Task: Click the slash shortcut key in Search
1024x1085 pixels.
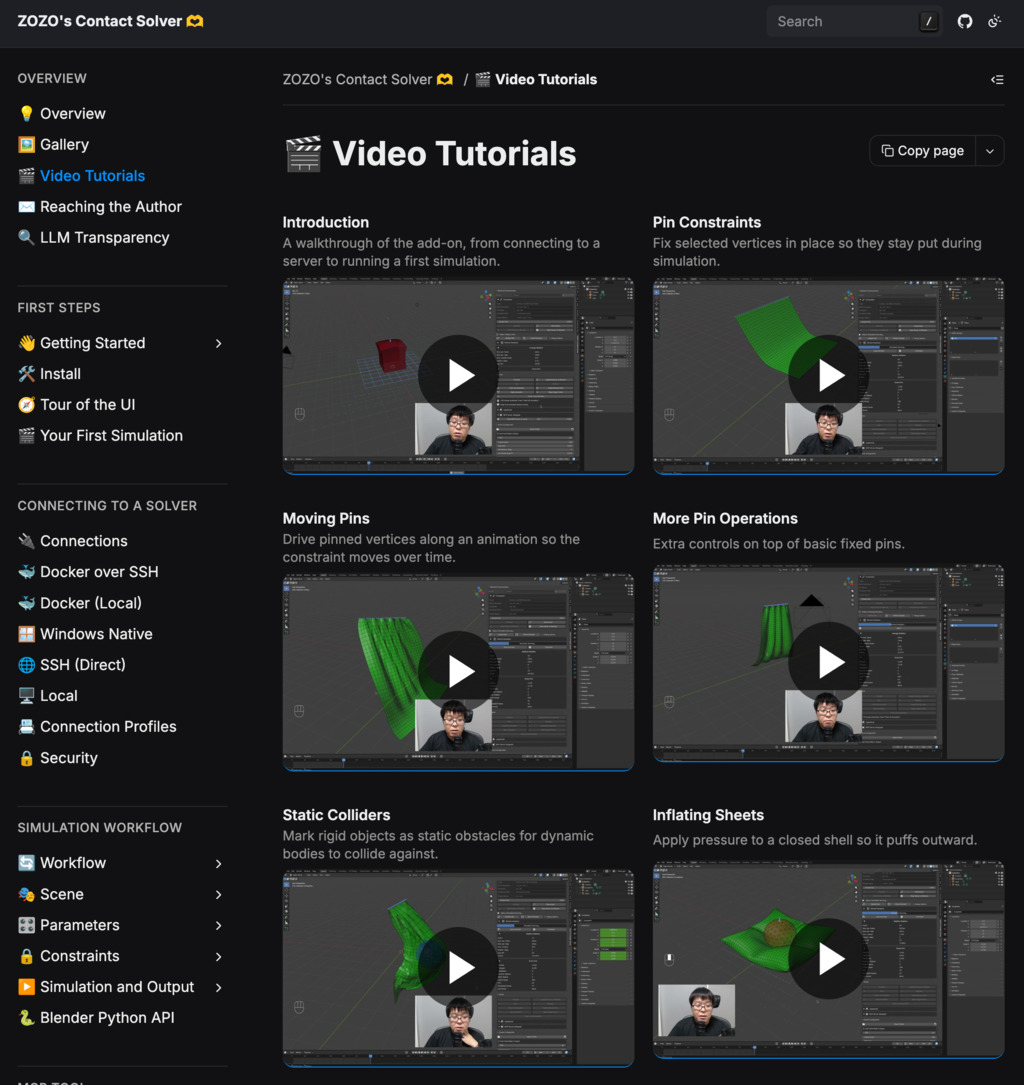Action: (x=929, y=22)
